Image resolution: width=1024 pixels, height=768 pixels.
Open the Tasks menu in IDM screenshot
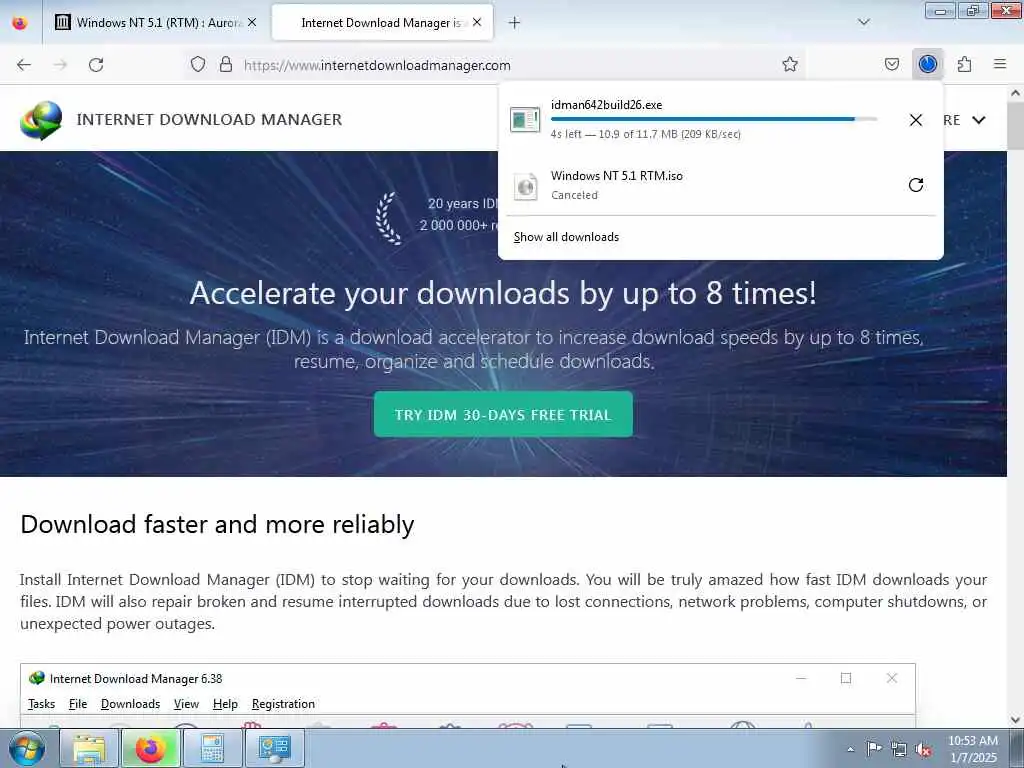coord(41,703)
